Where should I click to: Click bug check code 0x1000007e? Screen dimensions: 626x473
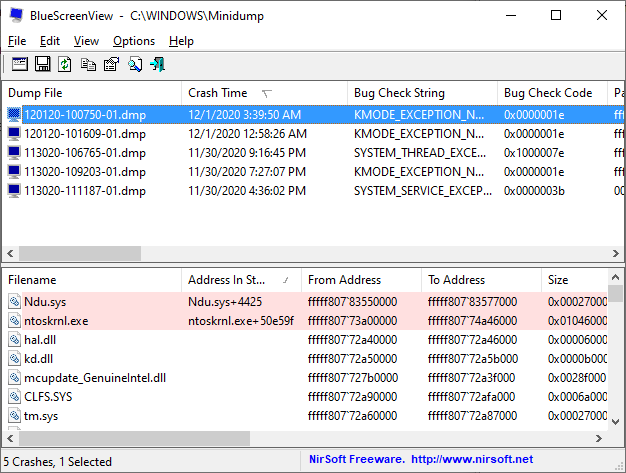click(x=534, y=152)
